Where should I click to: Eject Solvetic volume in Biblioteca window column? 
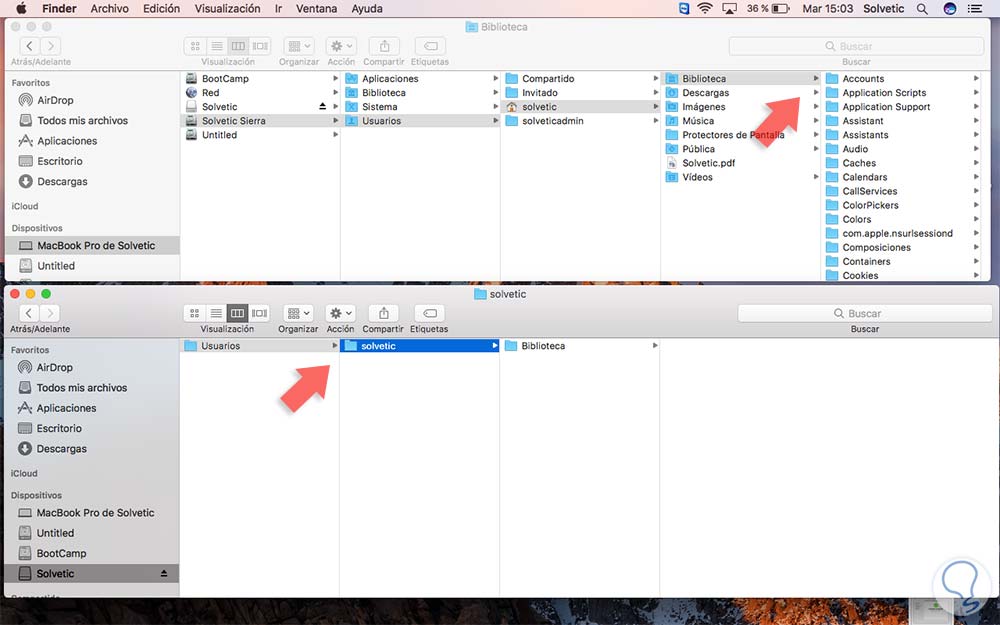323,107
